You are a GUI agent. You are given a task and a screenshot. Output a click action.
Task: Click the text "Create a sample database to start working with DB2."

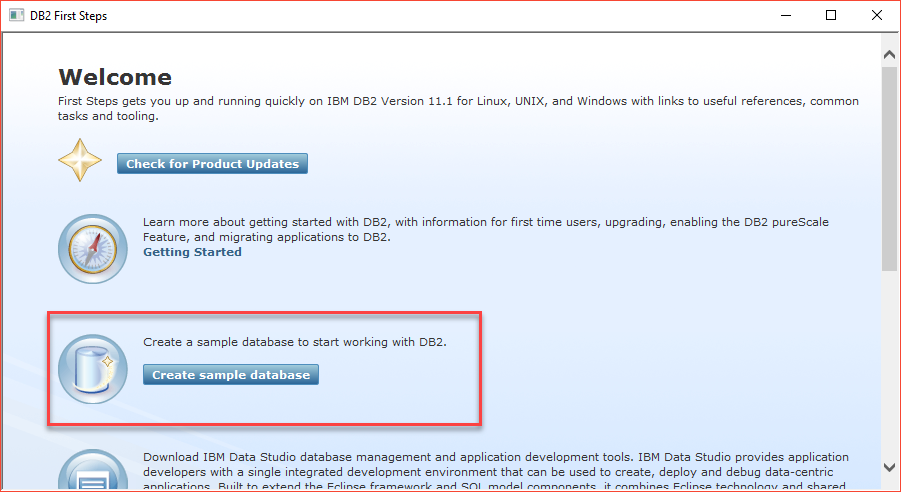pyautogui.click(x=295, y=342)
